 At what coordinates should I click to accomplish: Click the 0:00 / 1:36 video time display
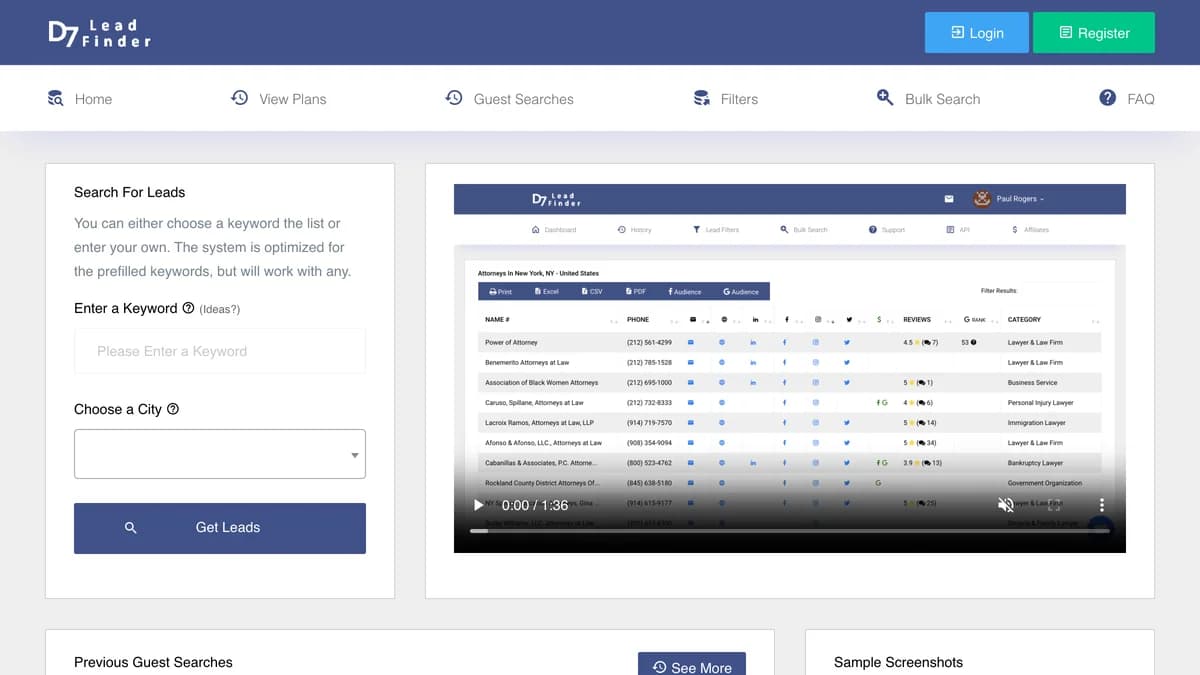pos(535,506)
